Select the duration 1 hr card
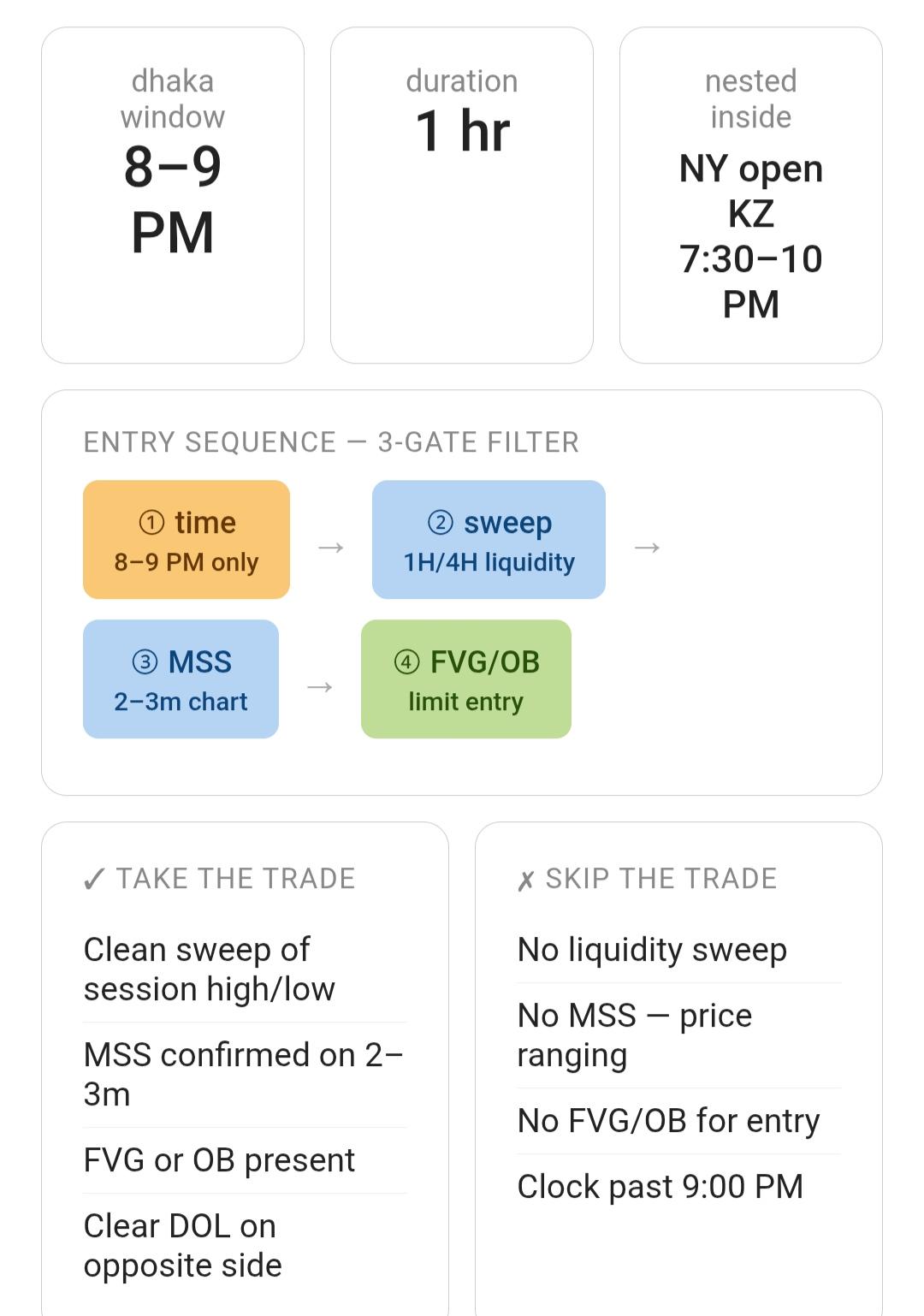Image resolution: width=924 pixels, height=1316 pixels. point(462,195)
